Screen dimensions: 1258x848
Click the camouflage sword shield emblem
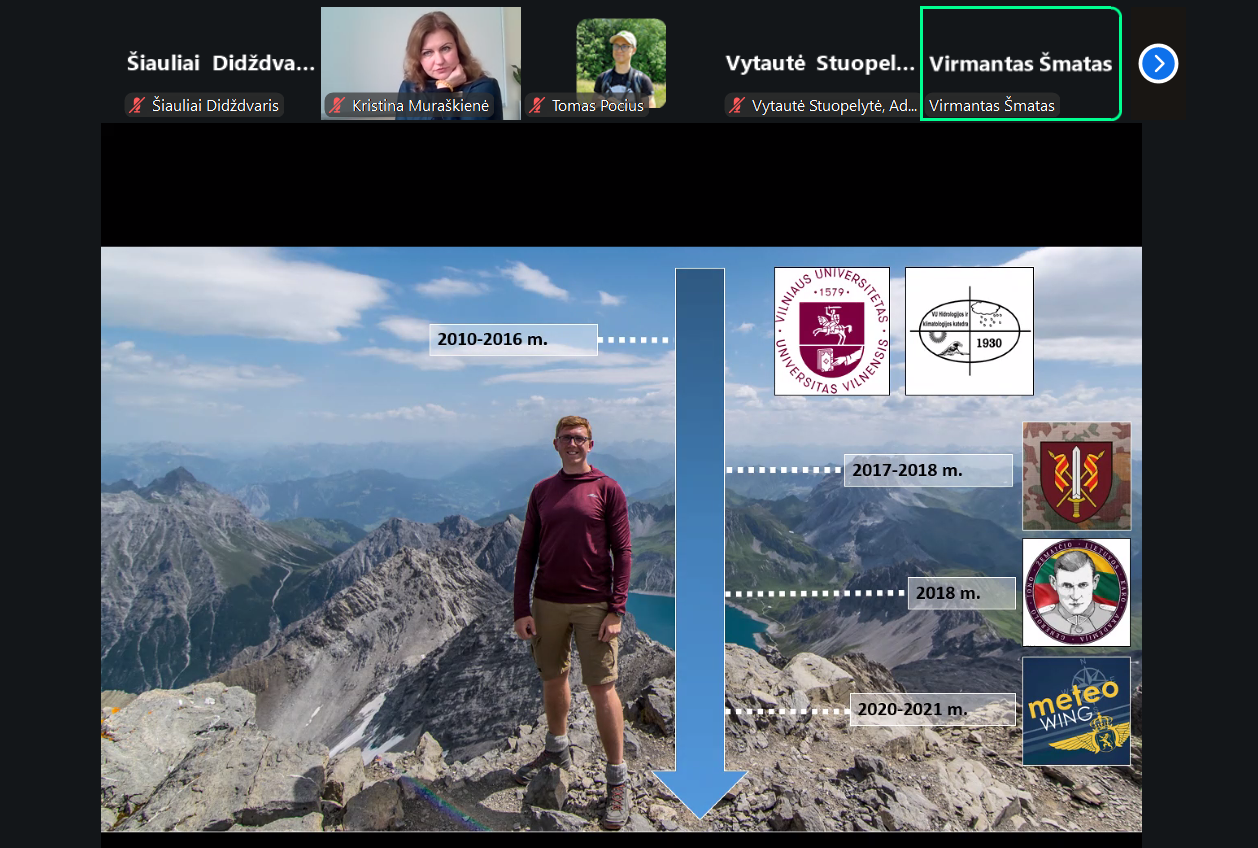(1076, 476)
